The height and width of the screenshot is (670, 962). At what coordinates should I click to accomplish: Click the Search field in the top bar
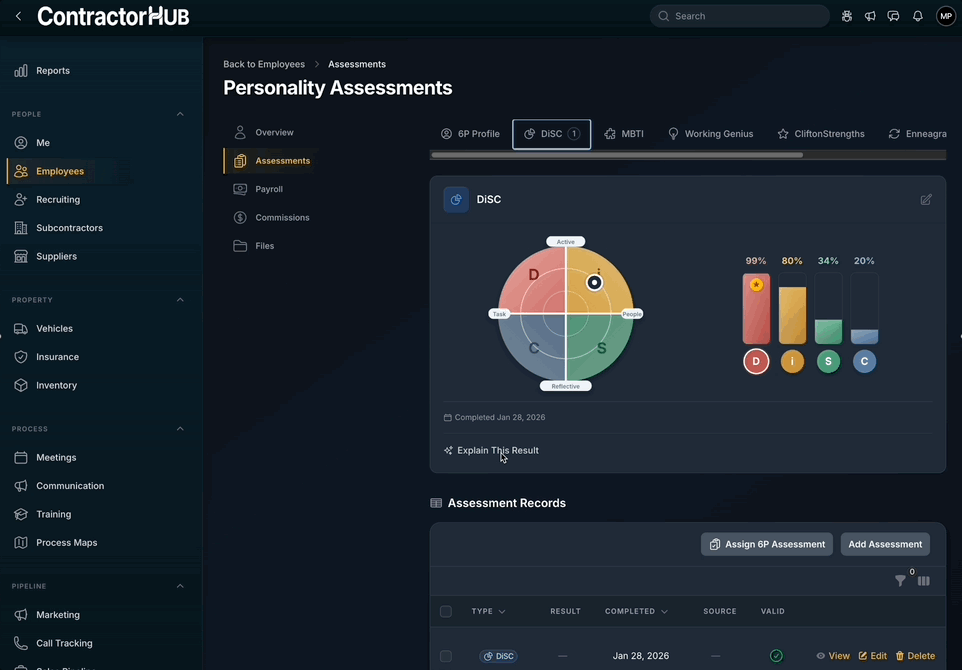(x=742, y=16)
